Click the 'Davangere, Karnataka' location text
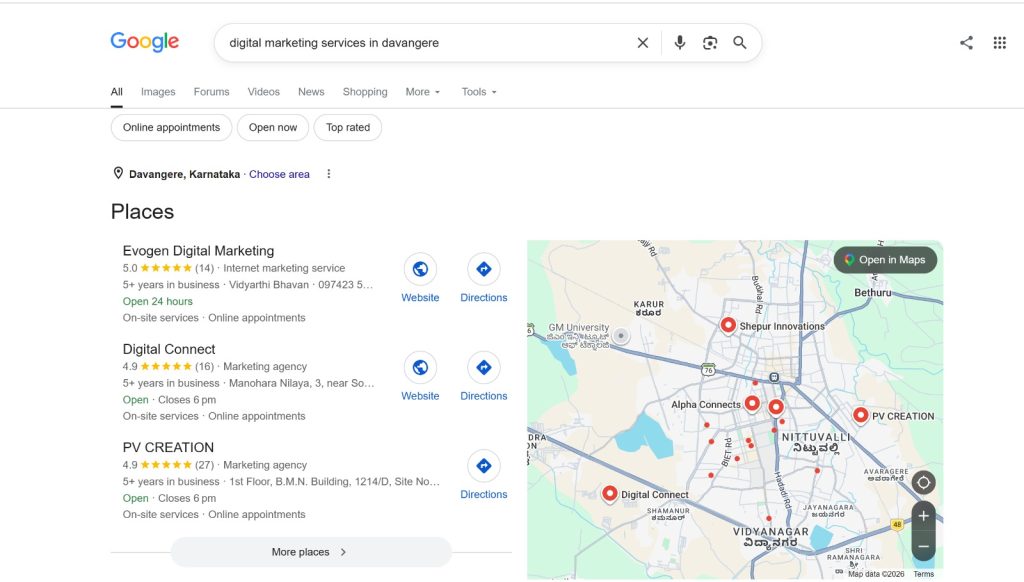 click(184, 174)
